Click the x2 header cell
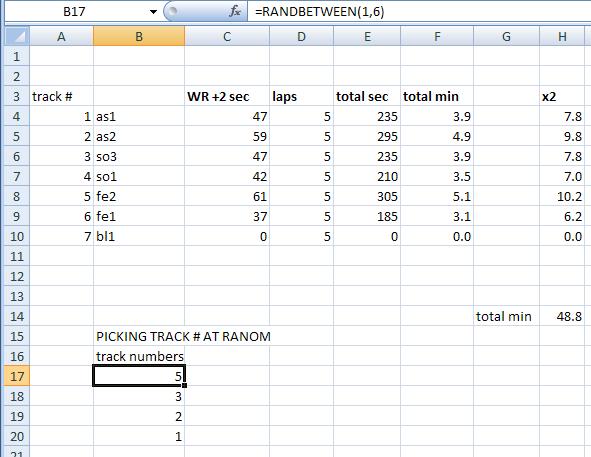This screenshot has height=457, width=591. coord(562,97)
